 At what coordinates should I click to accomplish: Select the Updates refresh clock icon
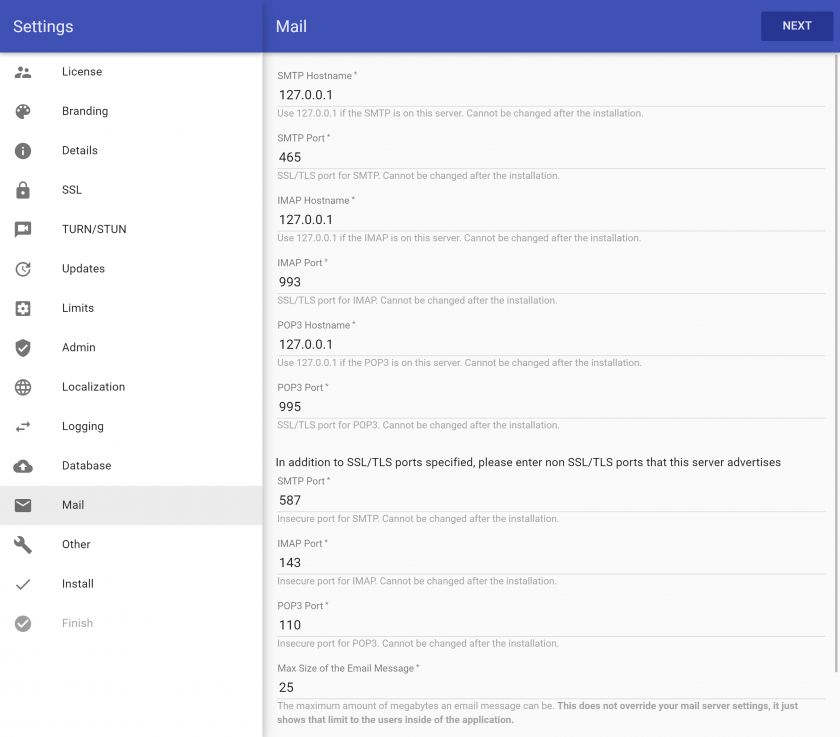coord(22,269)
